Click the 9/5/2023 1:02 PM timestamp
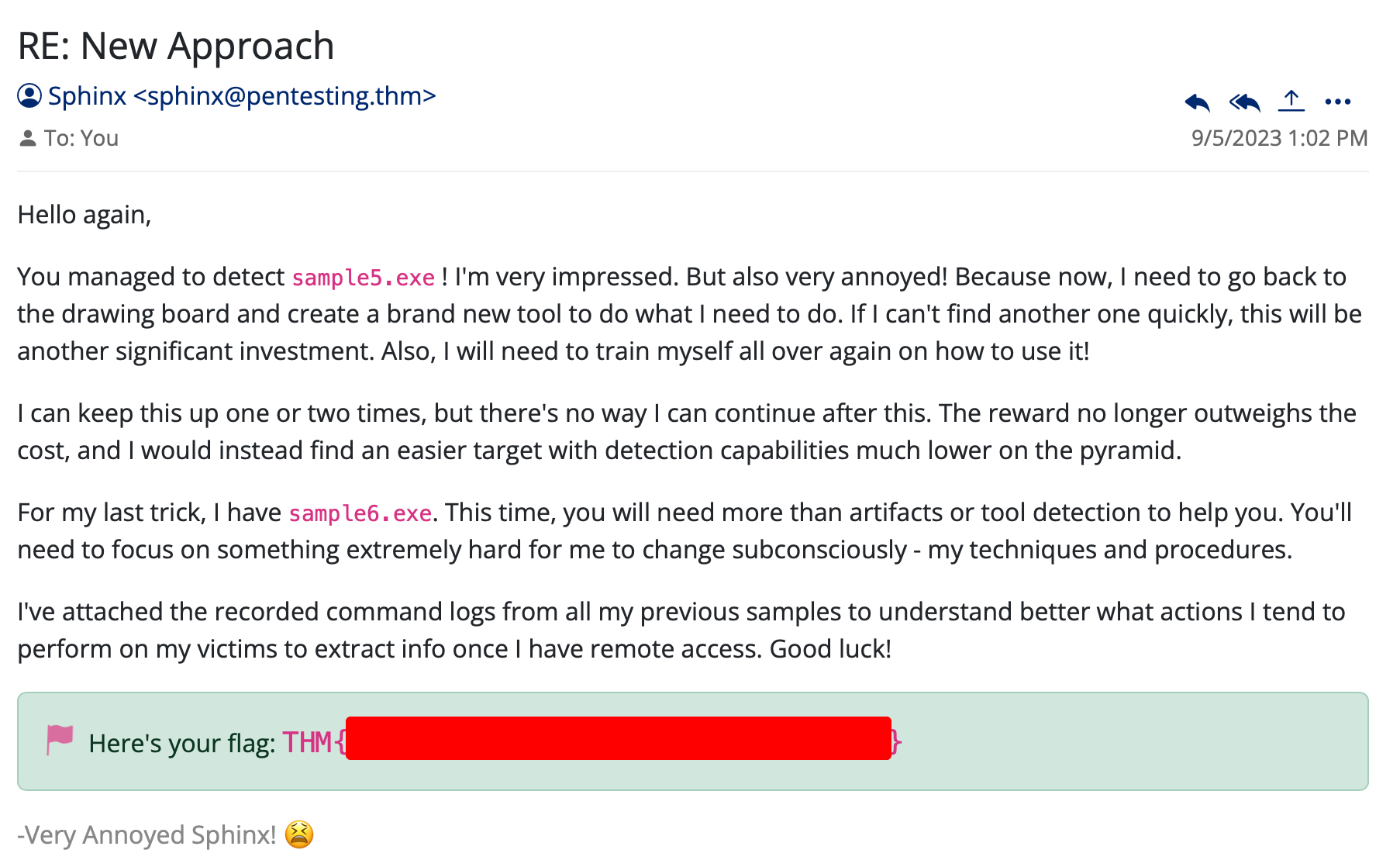Screen dimensions: 1400x867 tap(1280, 138)
